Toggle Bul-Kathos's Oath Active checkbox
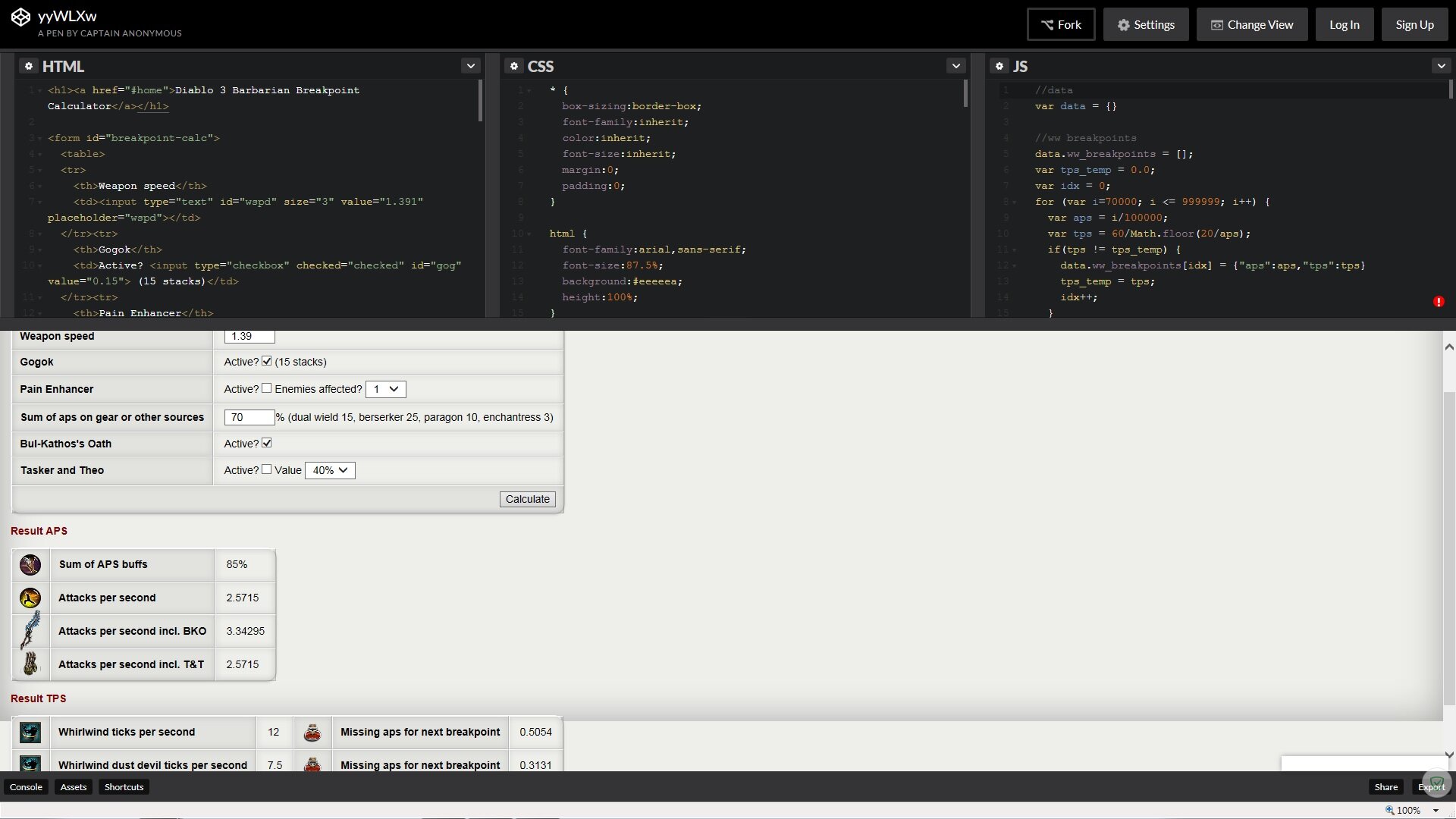This screenshot has height=819, width=1456. click(x=267, y=443)
